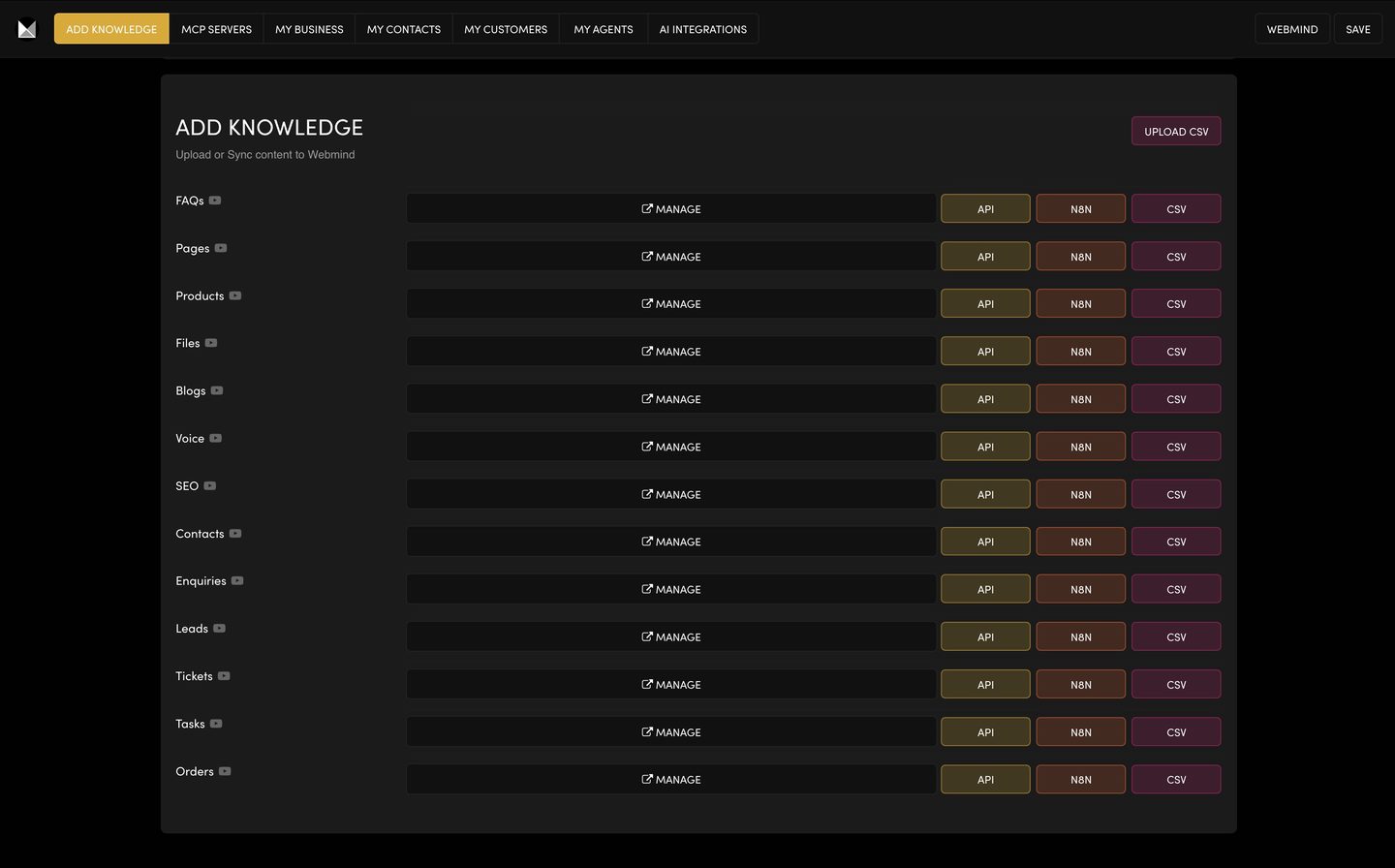Image resolution: width=1395 pixels, height=868 pixels.
Task: Click the Webmind button in header
Action: (1291, 29)
